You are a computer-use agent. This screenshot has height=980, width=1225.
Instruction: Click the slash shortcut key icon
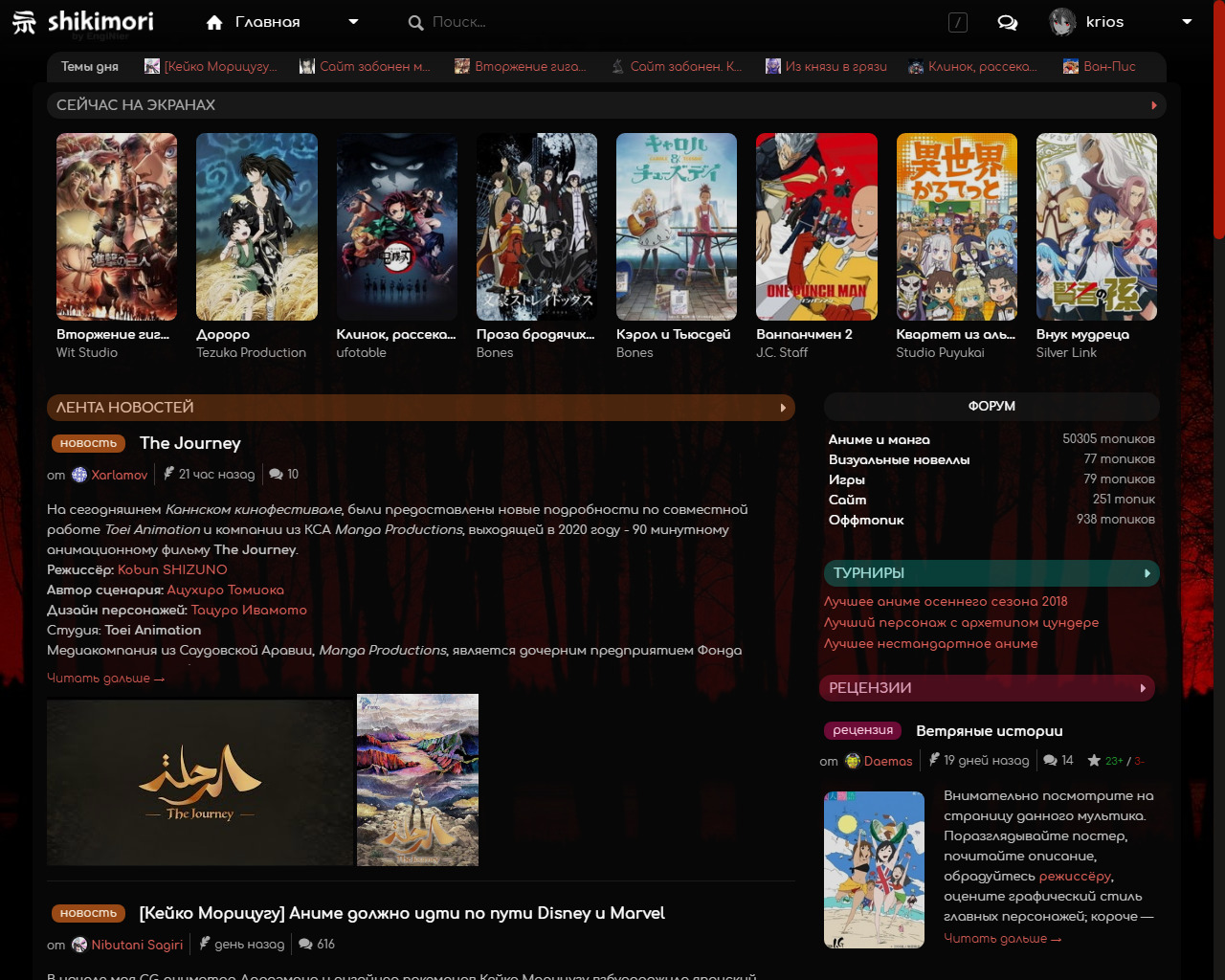point(958,22)
